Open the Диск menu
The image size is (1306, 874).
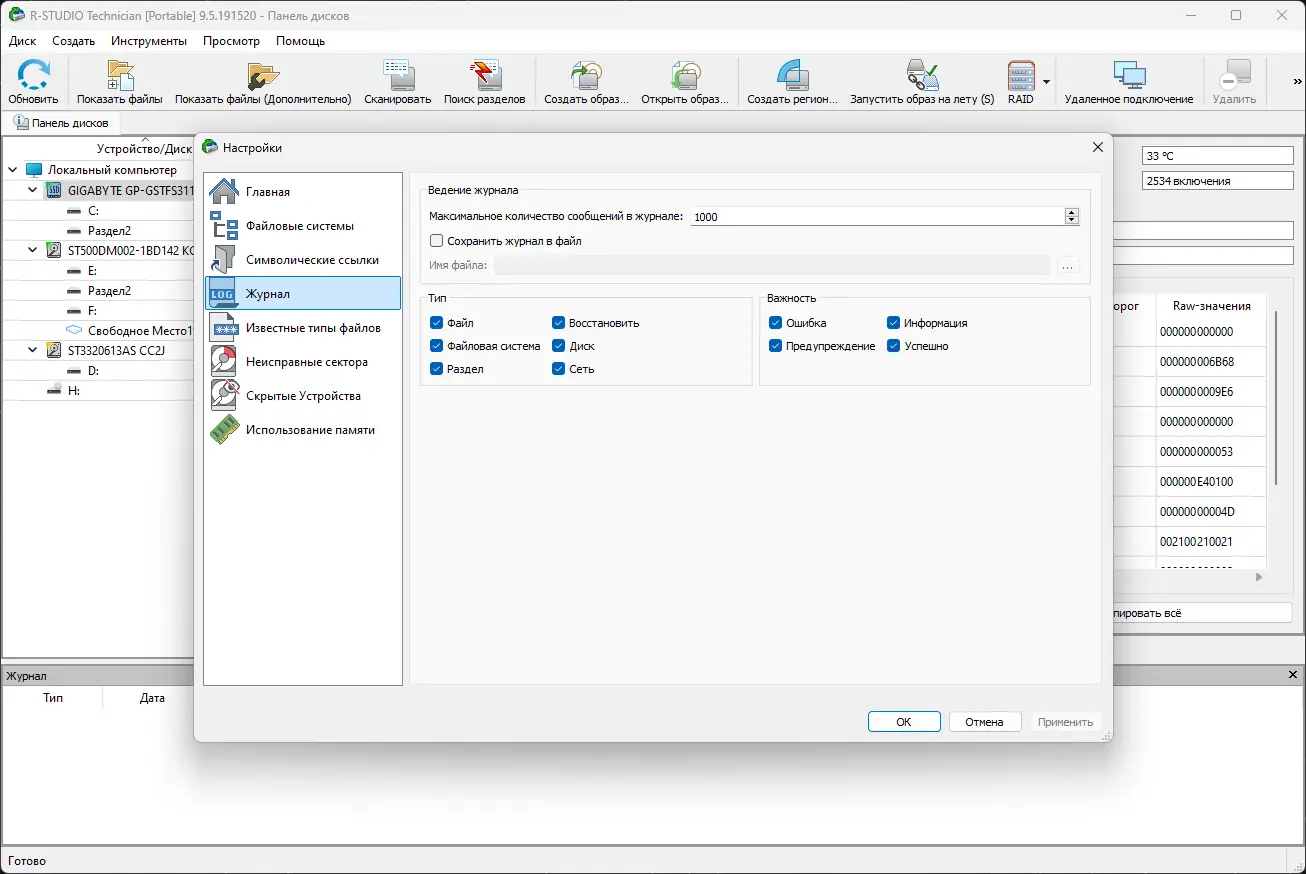coord(22,41)
